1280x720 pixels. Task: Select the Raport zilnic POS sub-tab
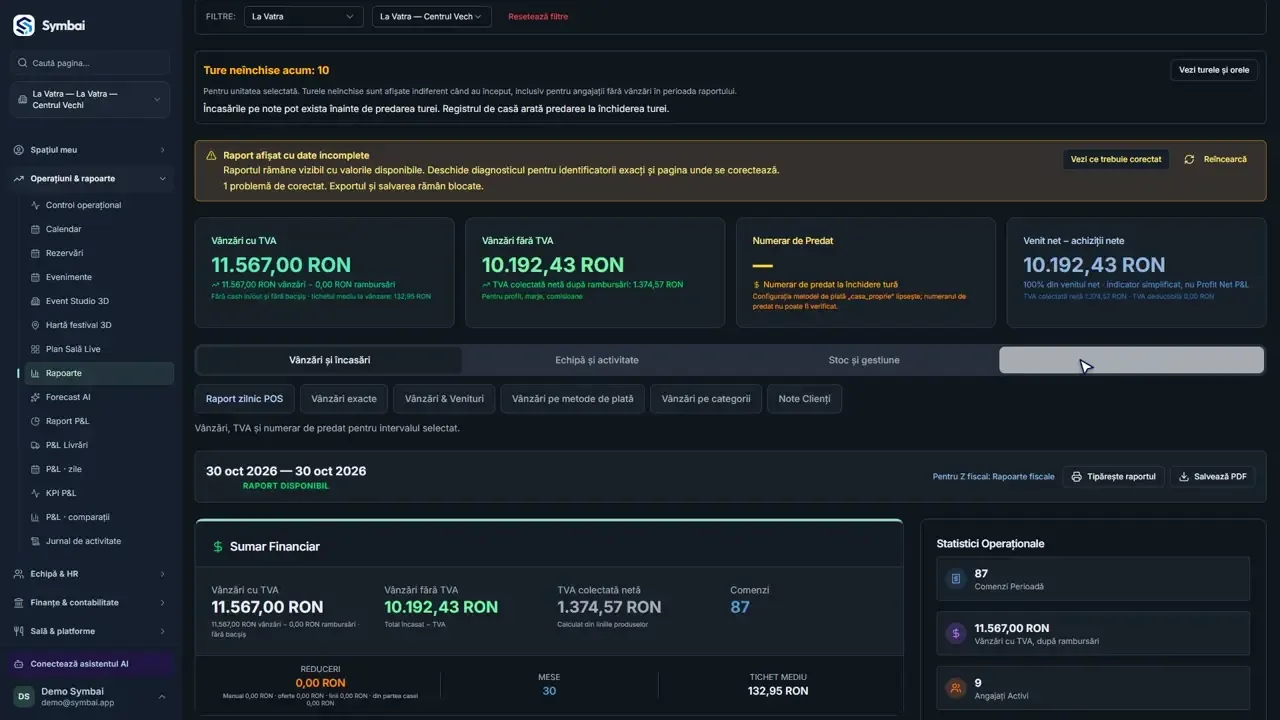244,399
